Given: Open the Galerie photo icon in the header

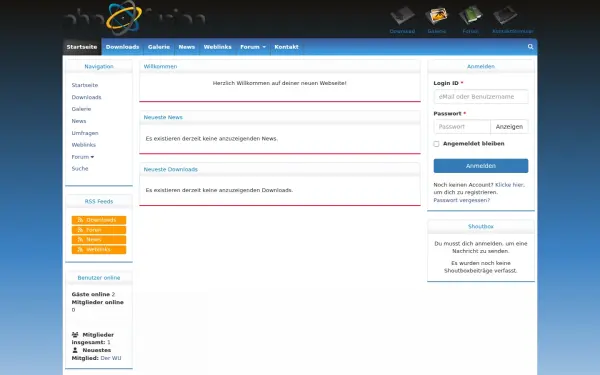Looking at the screenshot, I should point(437,16).
